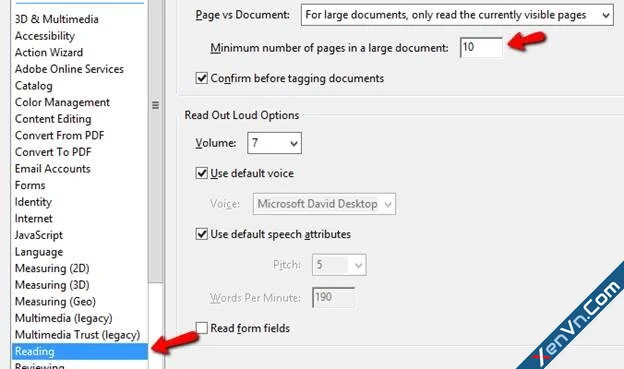Image resolution: width=624 pixels, height=369 pixels.
Task: Choose Convert From PDF category
Action: 59,136
